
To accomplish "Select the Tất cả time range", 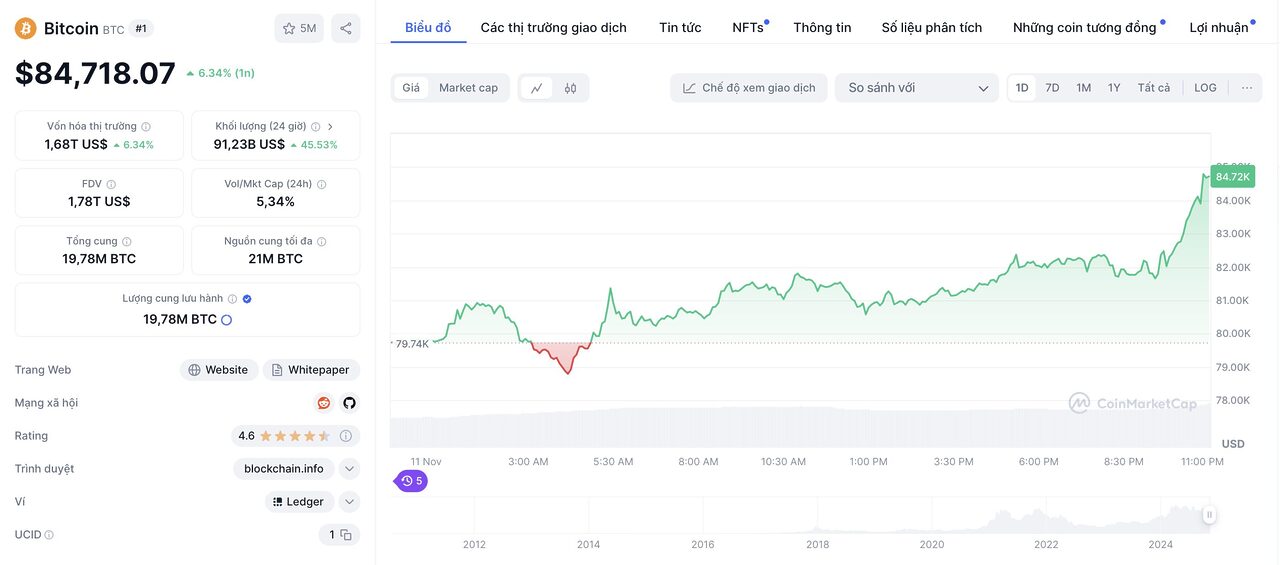I will click(1154, 88).
